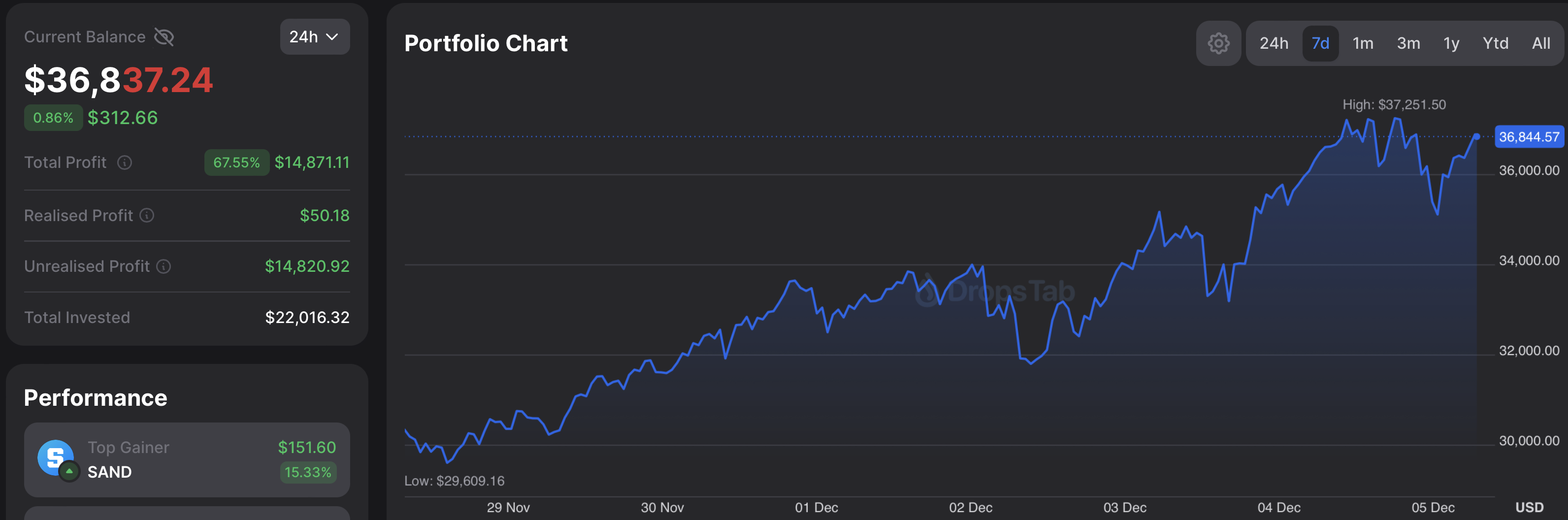Click Total Profit info icon
This screenshot has width=1568, height=520.
coord(125,162)
